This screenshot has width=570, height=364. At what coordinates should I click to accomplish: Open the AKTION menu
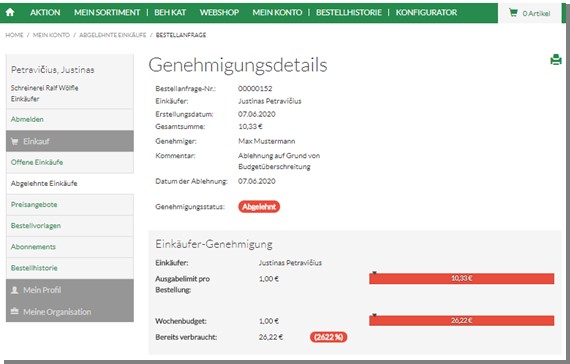45,12
